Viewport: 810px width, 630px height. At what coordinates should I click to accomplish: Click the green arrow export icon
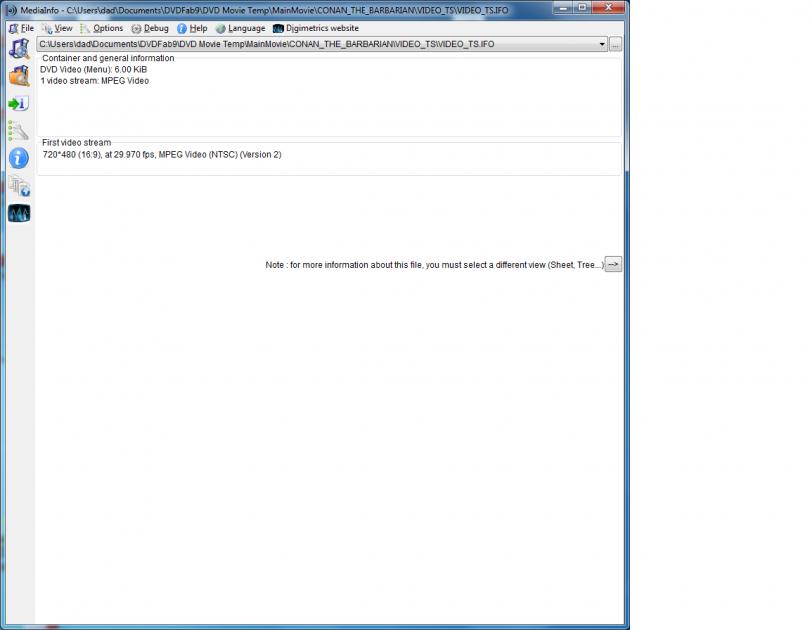tap(19, 104)
